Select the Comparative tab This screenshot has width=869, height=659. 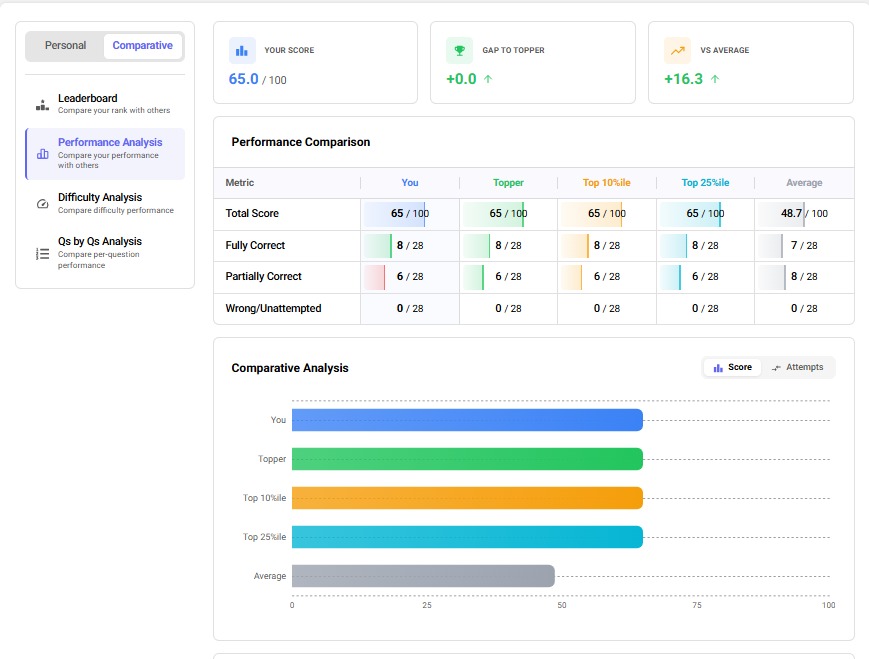tap(142, 45)
